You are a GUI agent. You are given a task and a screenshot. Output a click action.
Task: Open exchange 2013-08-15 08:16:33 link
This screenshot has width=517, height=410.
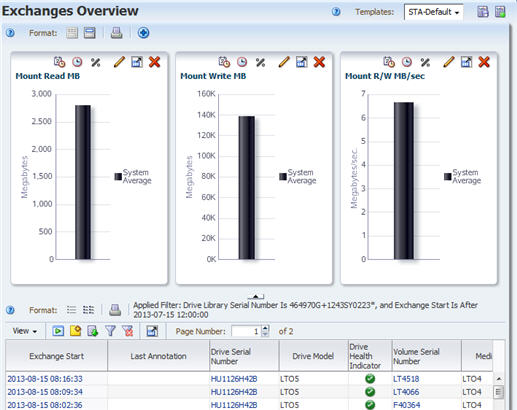tap(45, 379)
